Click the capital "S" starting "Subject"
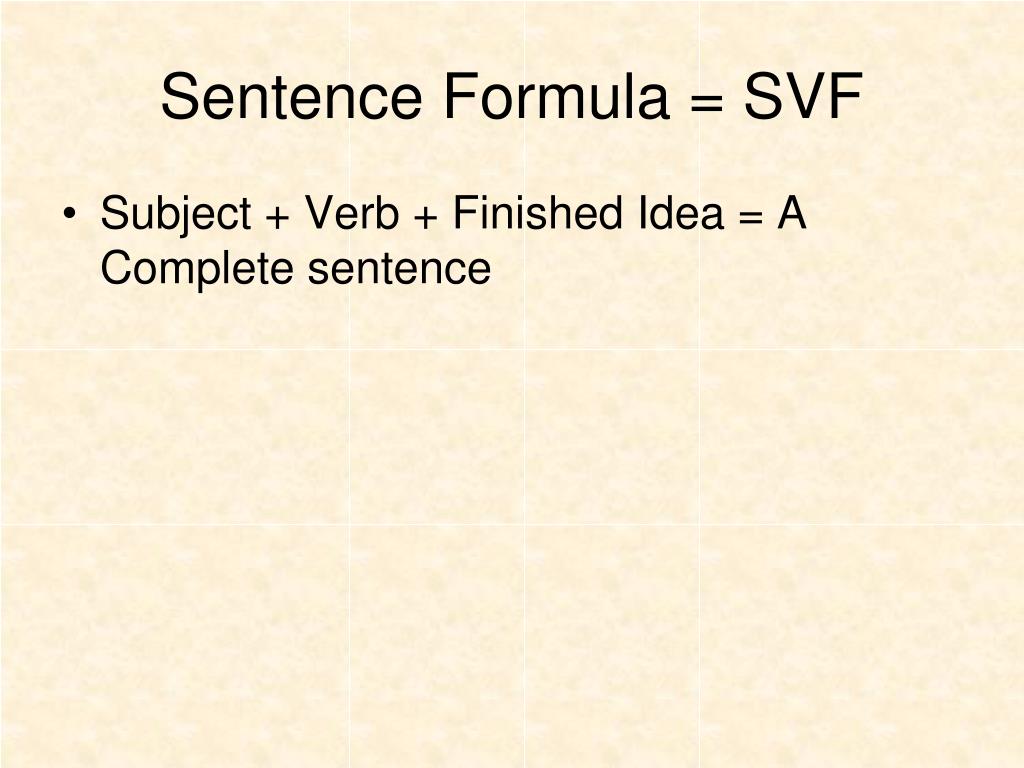This screenshot has height=768, width=1024. pyautogui.click(x=116, y=212)
